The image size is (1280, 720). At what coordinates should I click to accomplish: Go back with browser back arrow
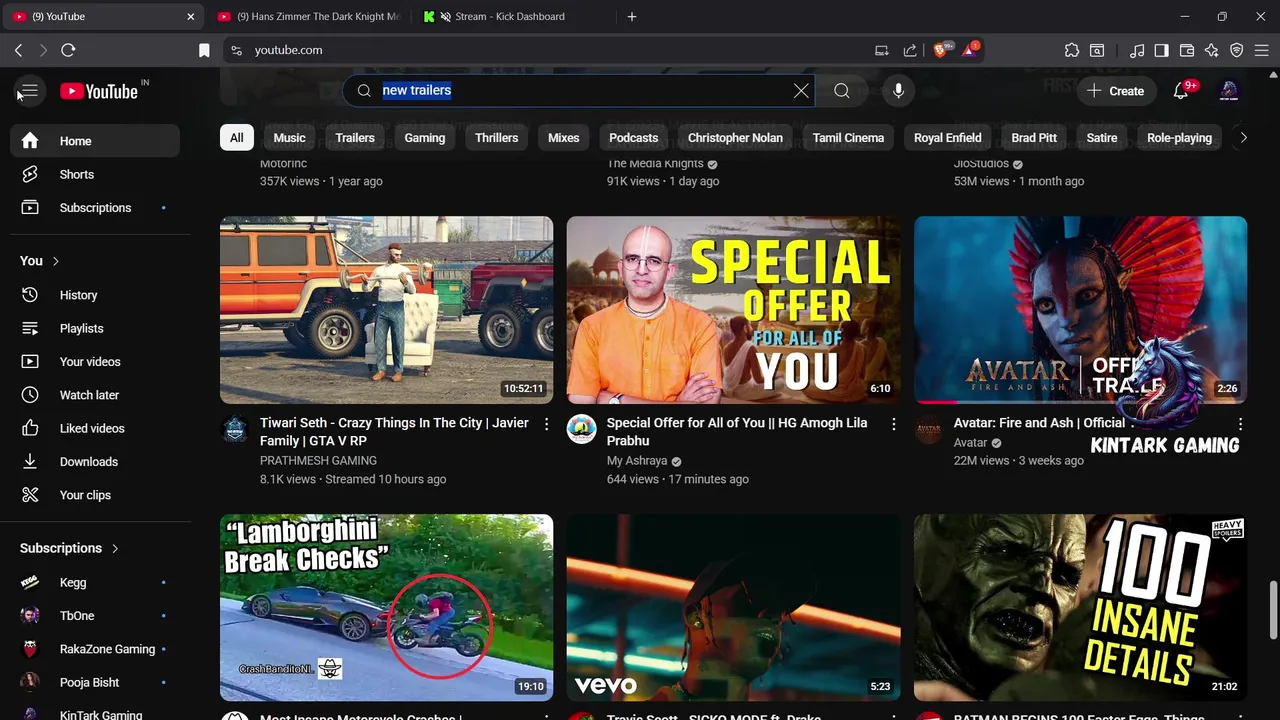click(x=19, y=50)
